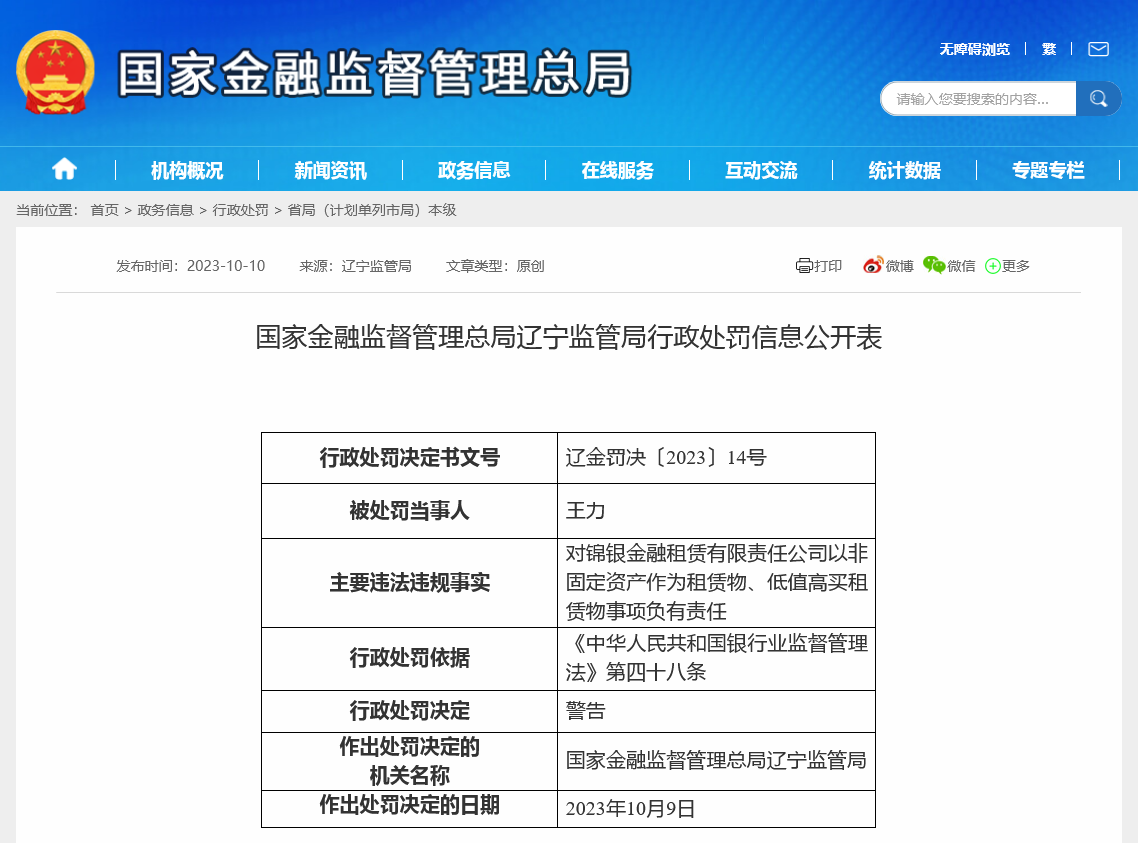1138x843 pixels.
Task: Click the 国家金融监督管理总局 site title
Action: pyautogui.click(x=374, y=73)
